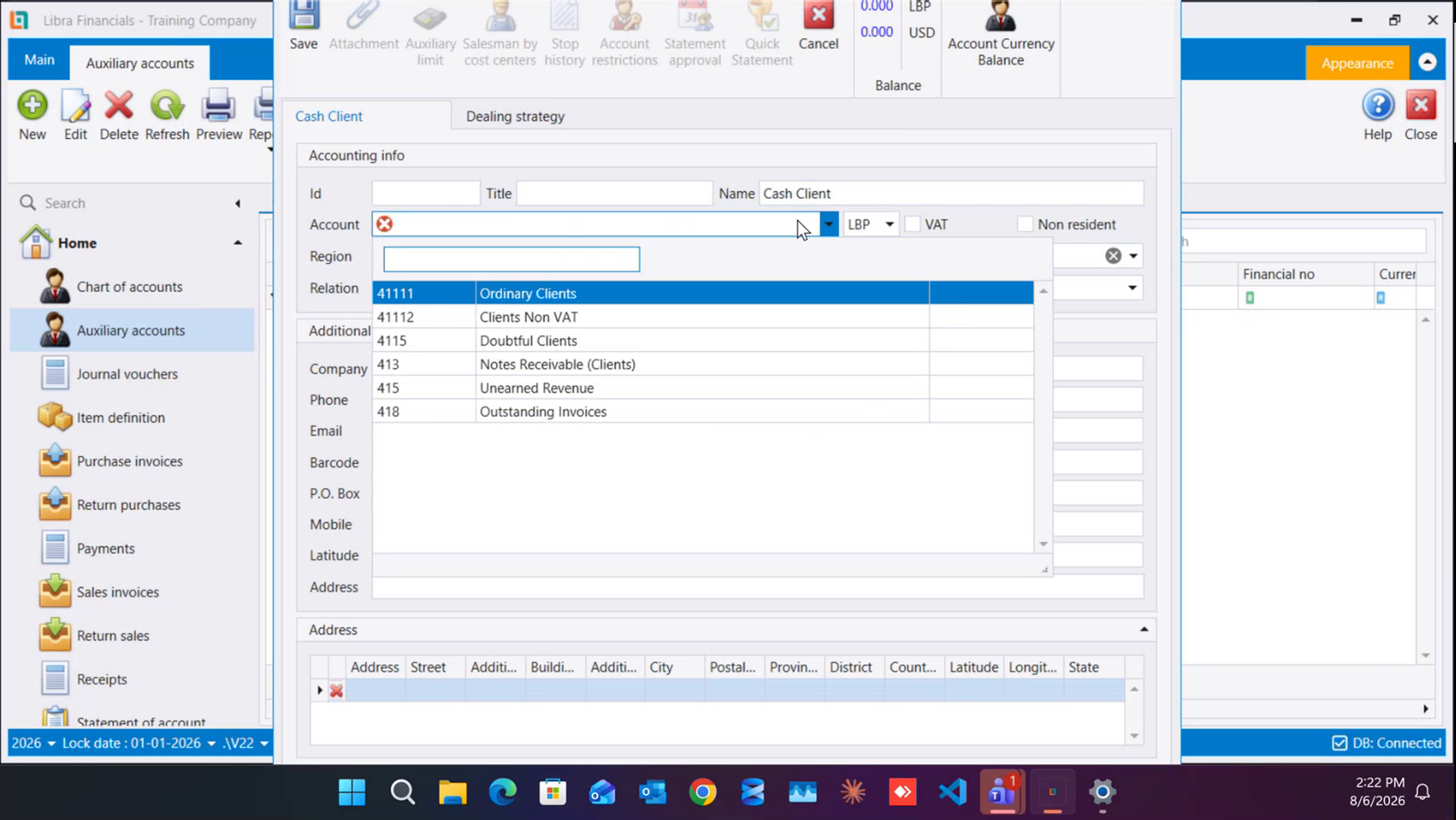Screen dimensions: 1456x820
Task: Select account 415 Unearned Revenue
Action: pos(703,388)
